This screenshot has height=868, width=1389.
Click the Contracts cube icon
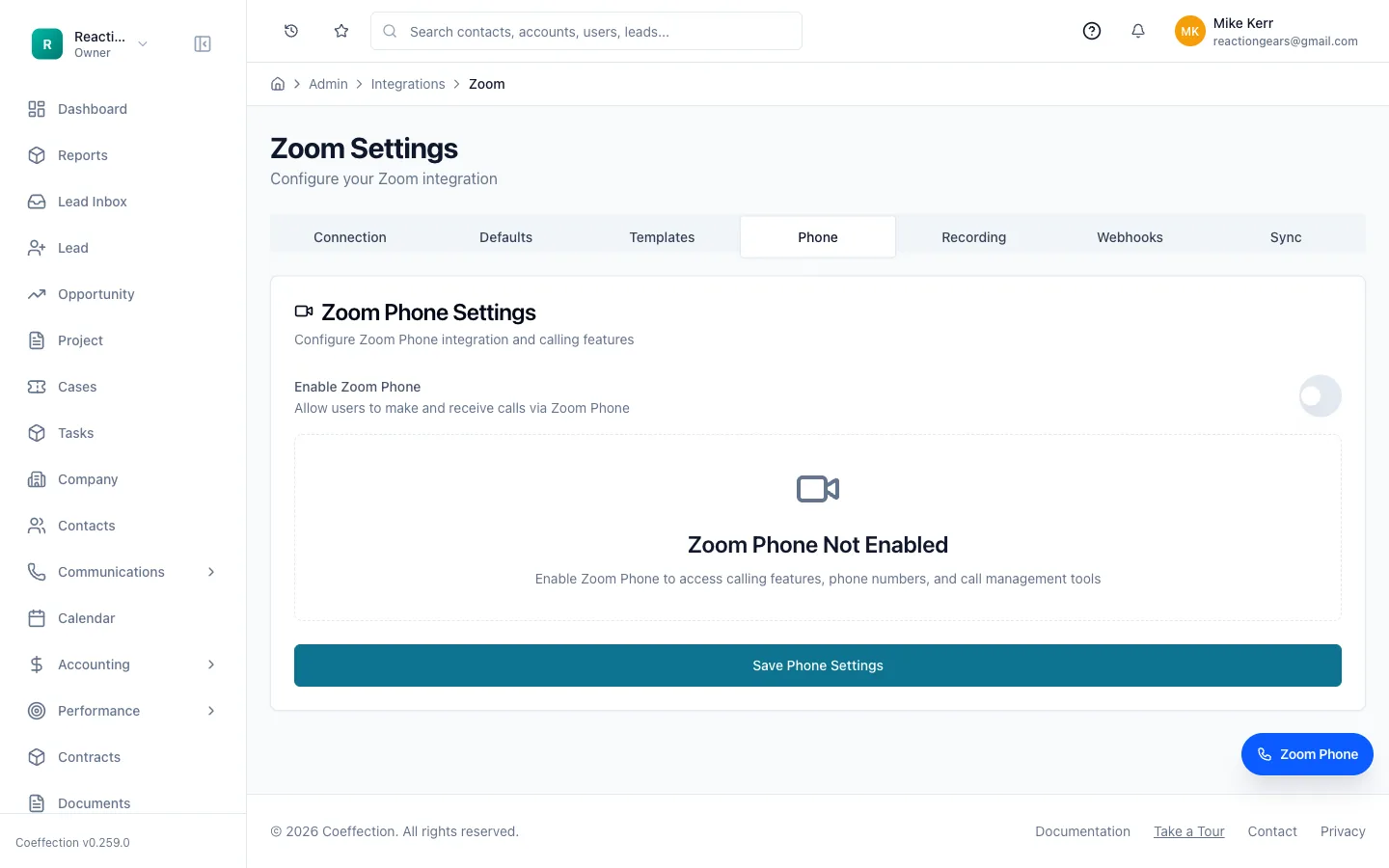[37, 757]
